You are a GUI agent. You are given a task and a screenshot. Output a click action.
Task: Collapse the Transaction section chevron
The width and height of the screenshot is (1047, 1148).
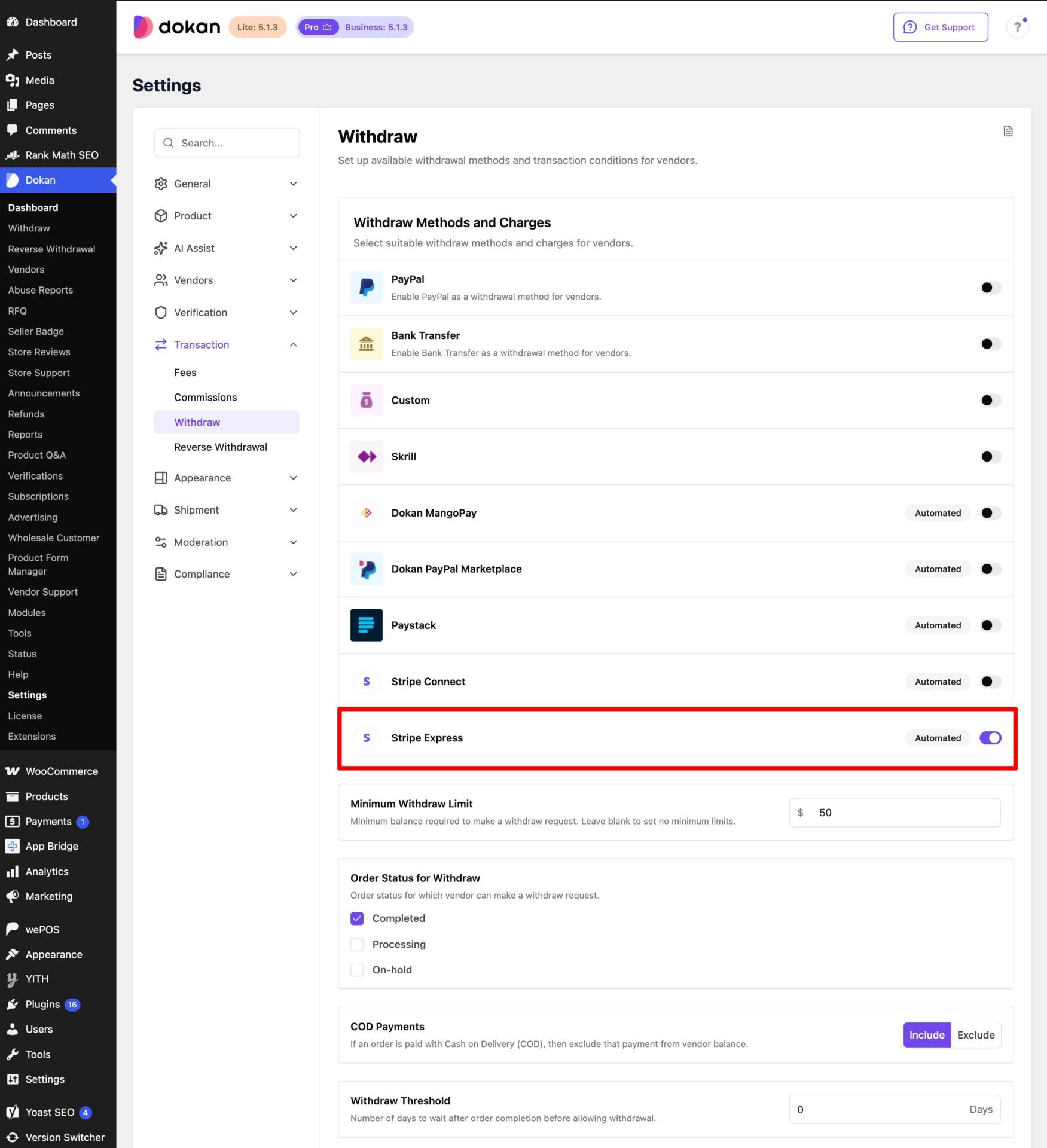pos(293,345)
